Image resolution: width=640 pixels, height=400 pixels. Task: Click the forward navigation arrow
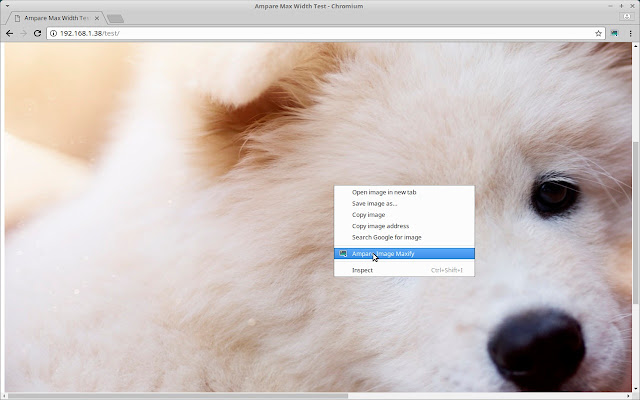pos(23,33)
